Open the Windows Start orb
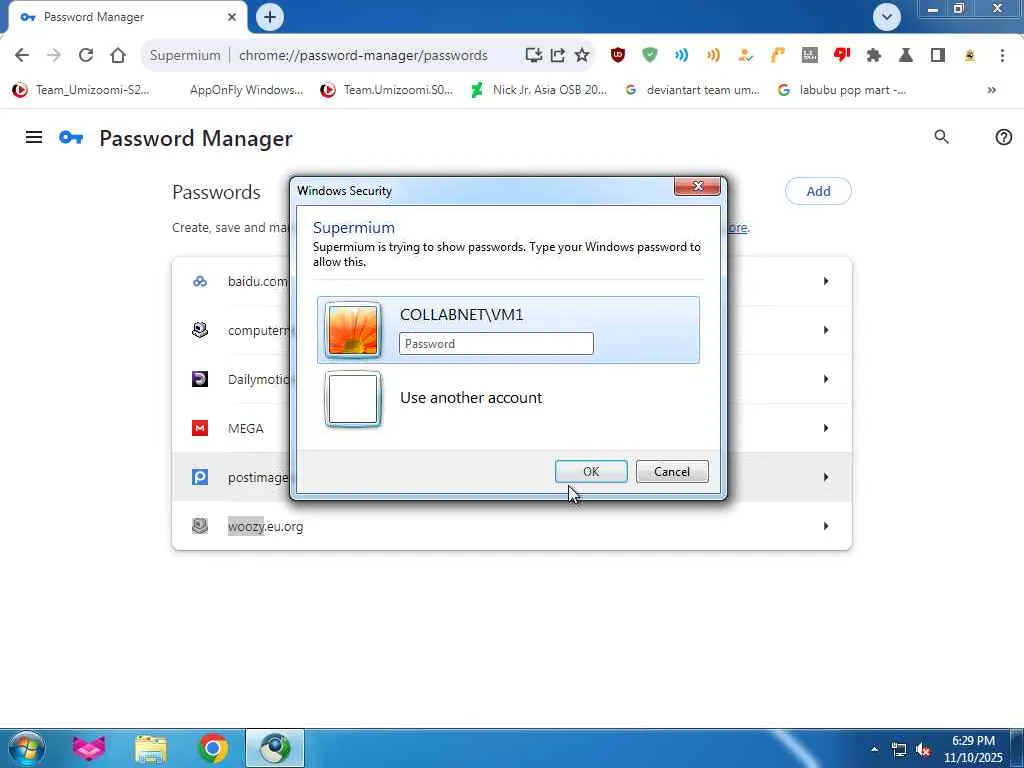 (x=27, y=748)
